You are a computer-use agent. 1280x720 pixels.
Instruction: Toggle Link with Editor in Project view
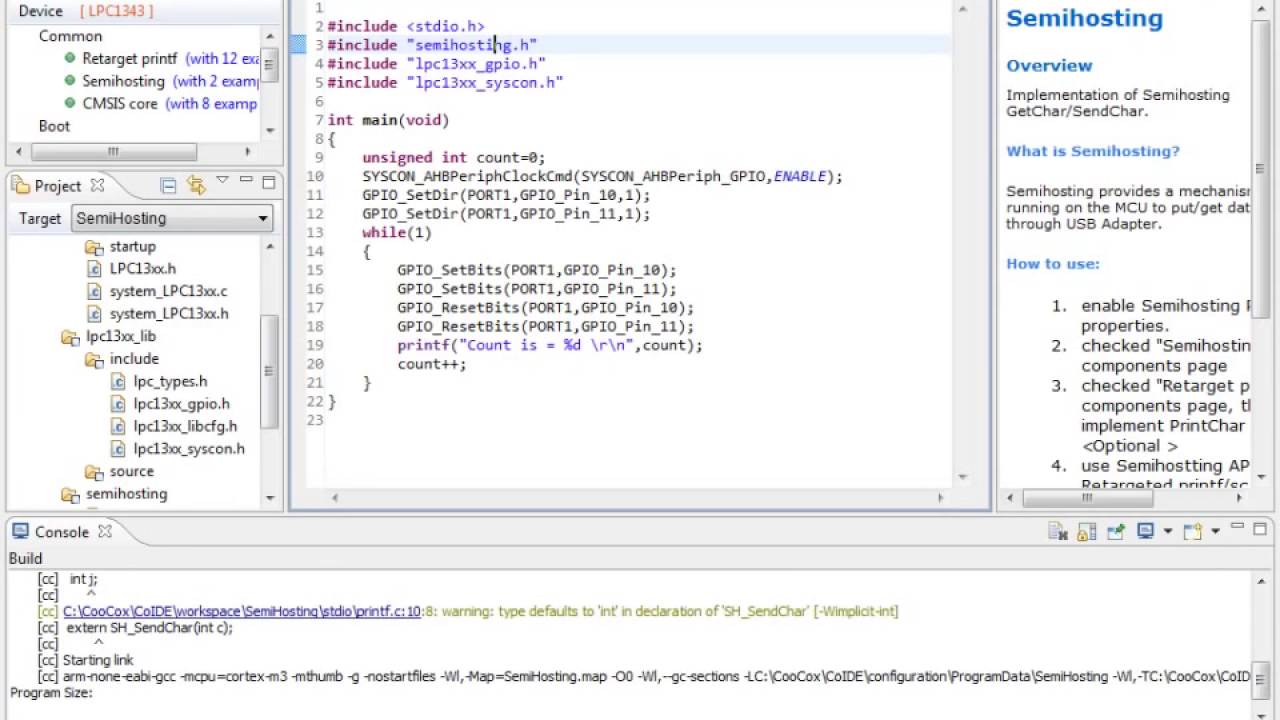[196, 185]
